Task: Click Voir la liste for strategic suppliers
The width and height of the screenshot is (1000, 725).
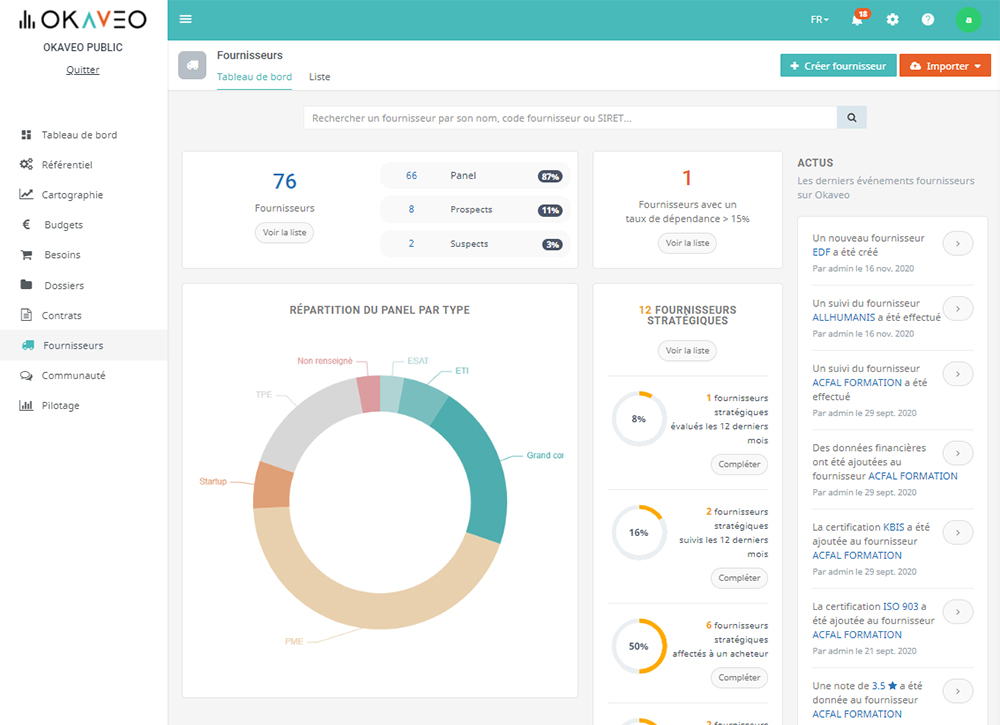Action: tap(688, 350)
